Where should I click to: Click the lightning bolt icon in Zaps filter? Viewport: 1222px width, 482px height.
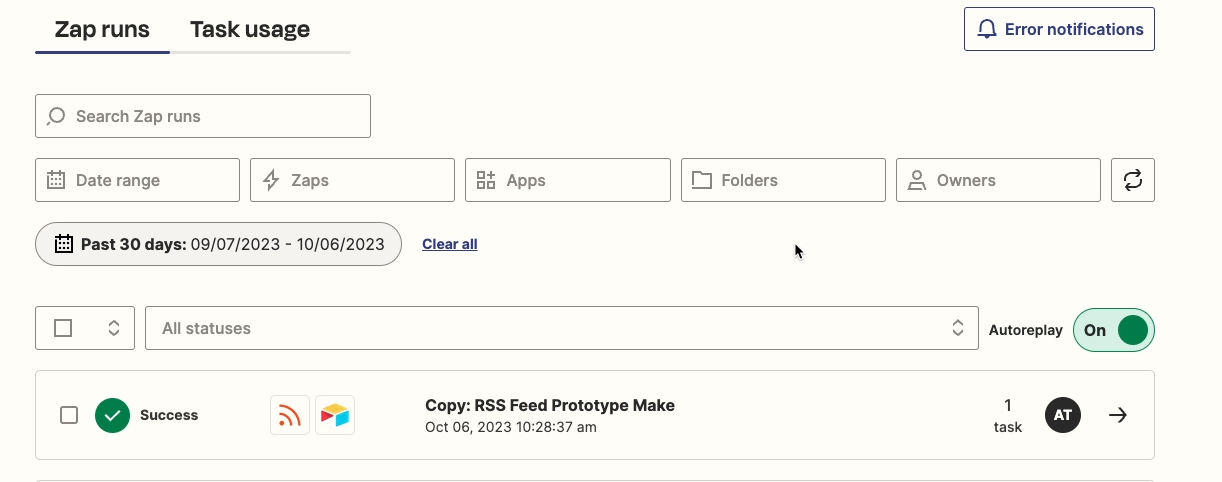271,180
